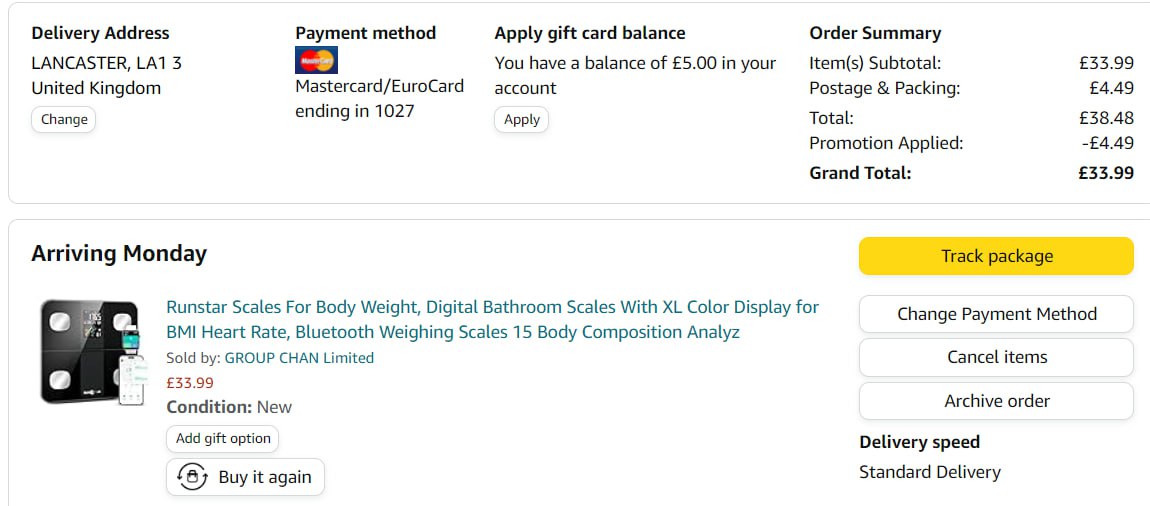The height and width of the screenshot is (506, 1150).
Task: Click the red item price £33.99
Action: [190, 382]
